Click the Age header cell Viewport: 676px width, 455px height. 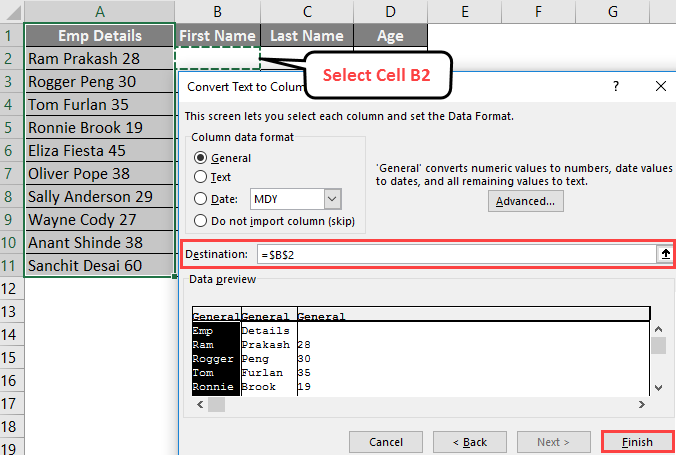[x=390, y=35]
